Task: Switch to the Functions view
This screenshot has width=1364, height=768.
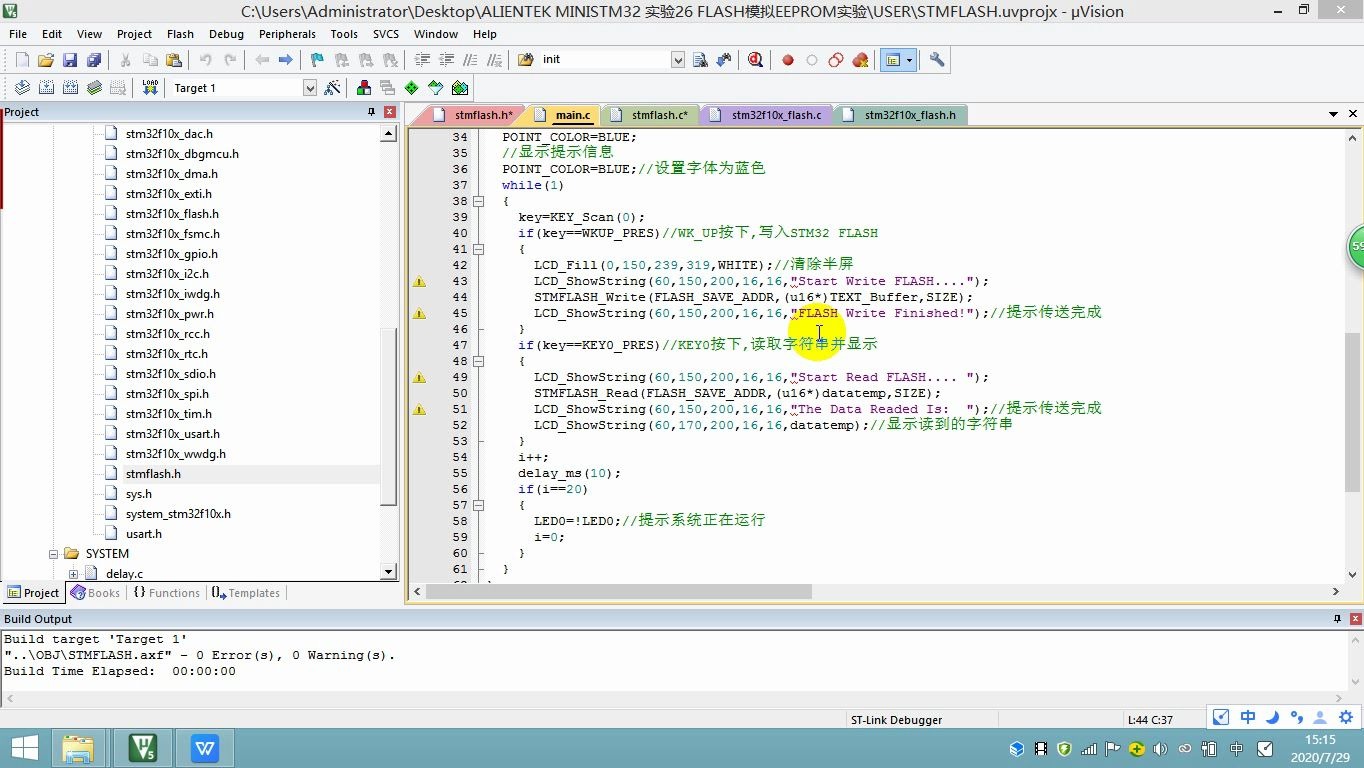Action: [x=166, y=592]
